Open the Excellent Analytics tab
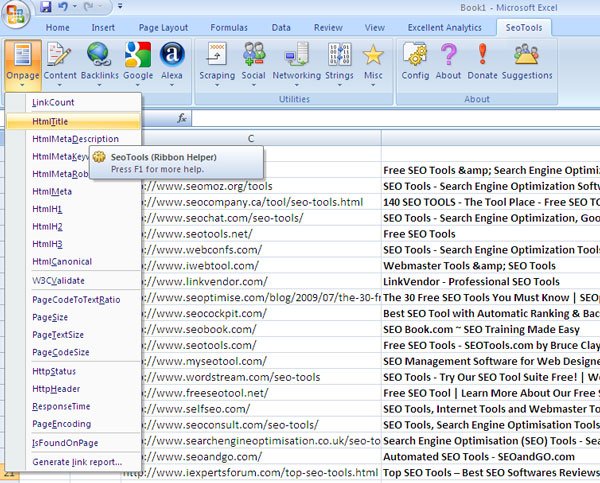Viewport: 600px width, 483px height. 445,28
